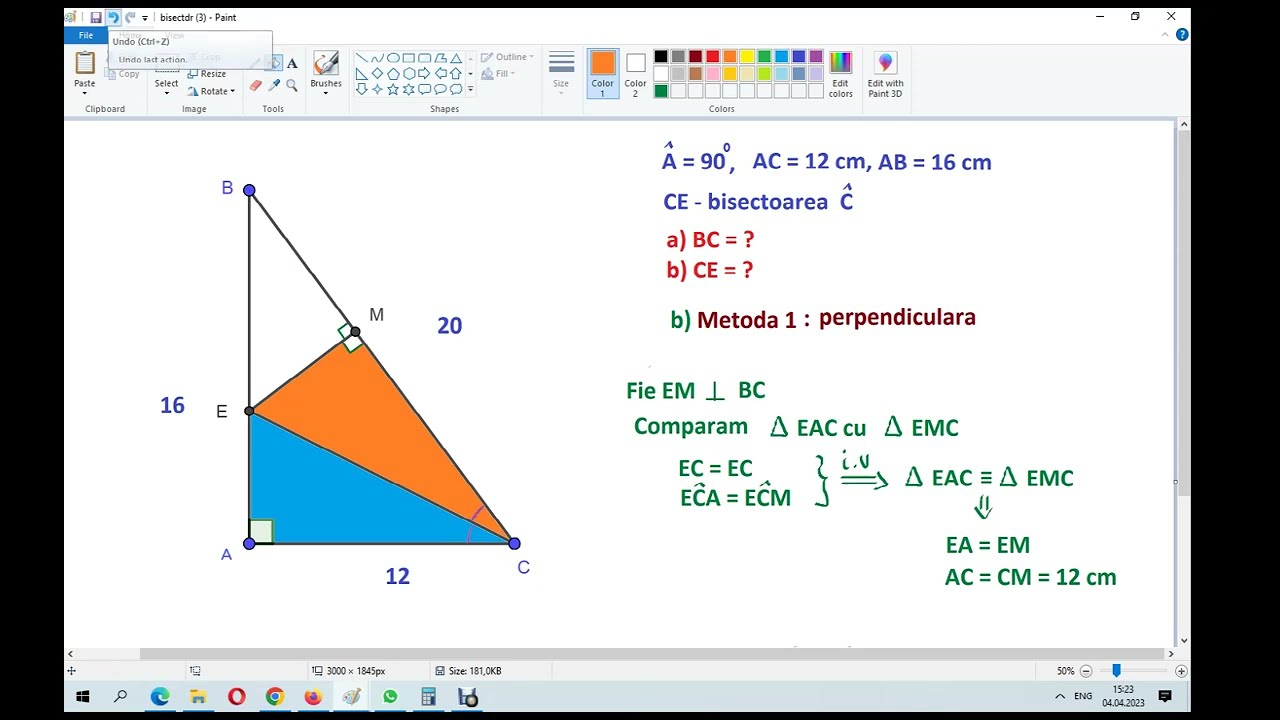Choose the Oval shape in the Shapes gallery

(393, 58)
